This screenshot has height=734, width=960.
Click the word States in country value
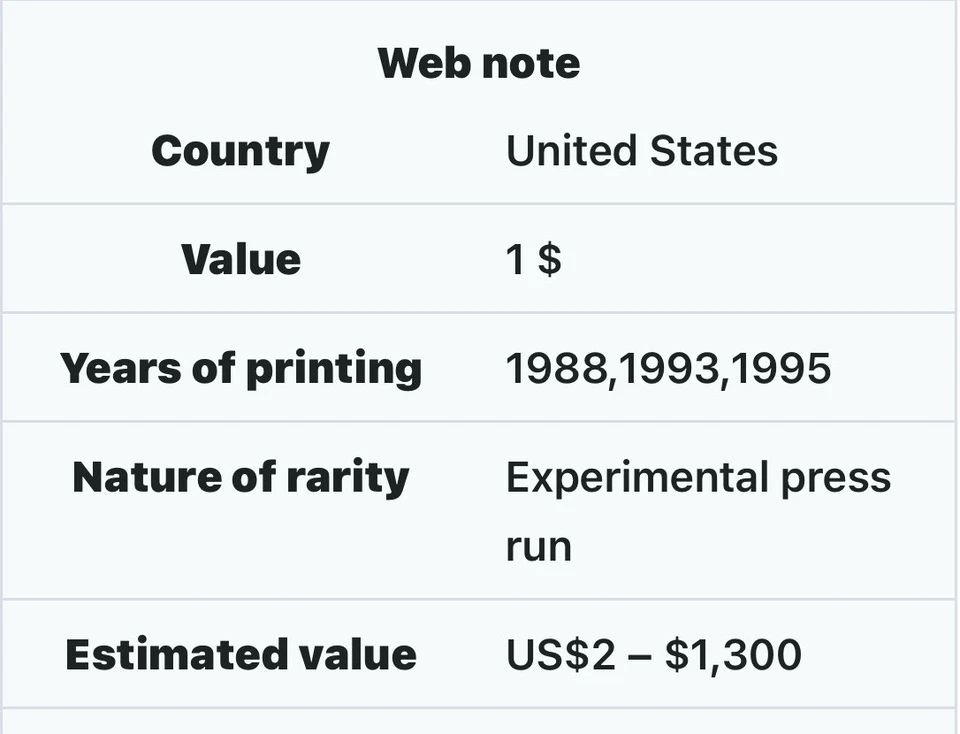pyautogui.click(x=713, y=151)
